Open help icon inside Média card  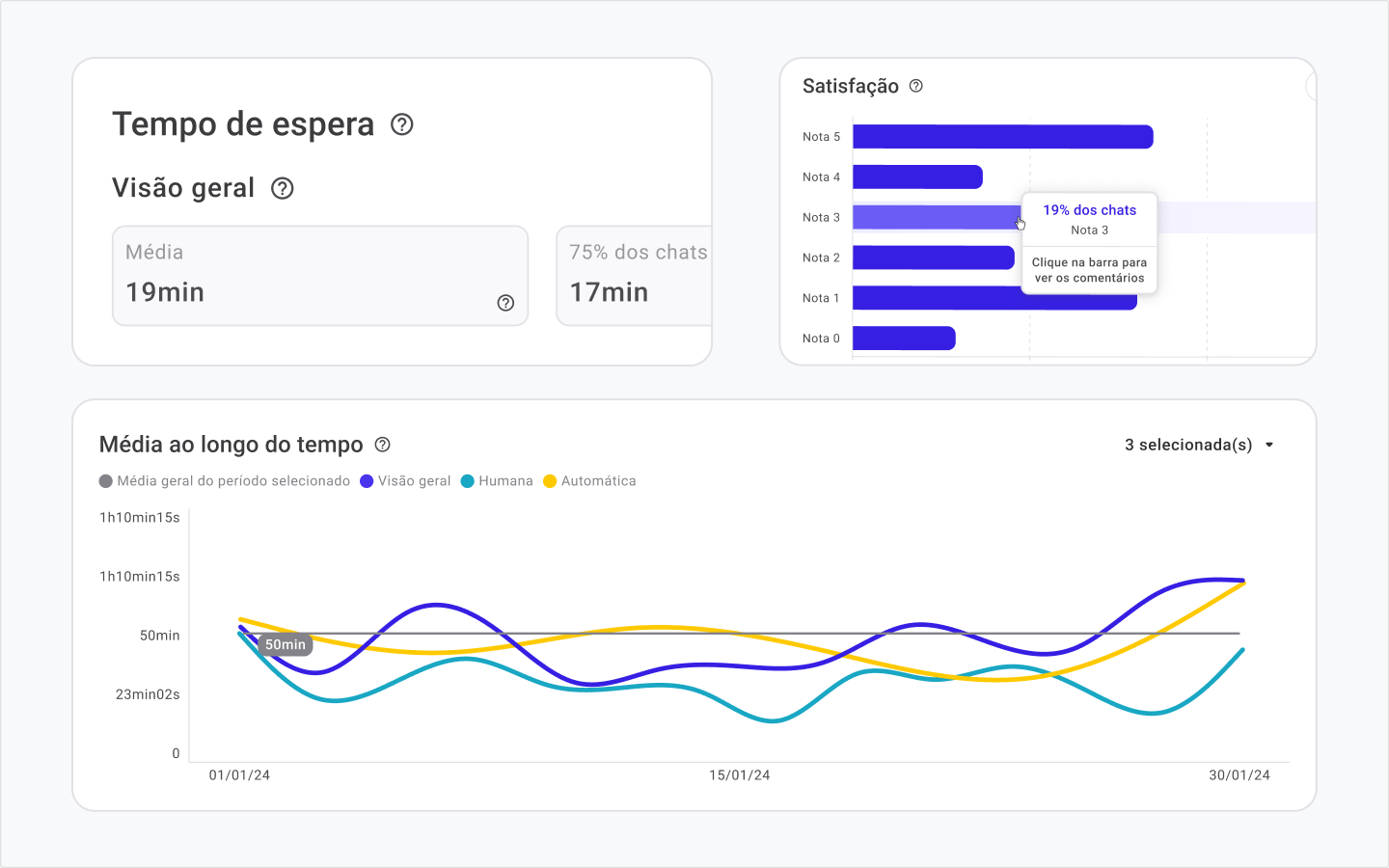click(x=505, y=303)
